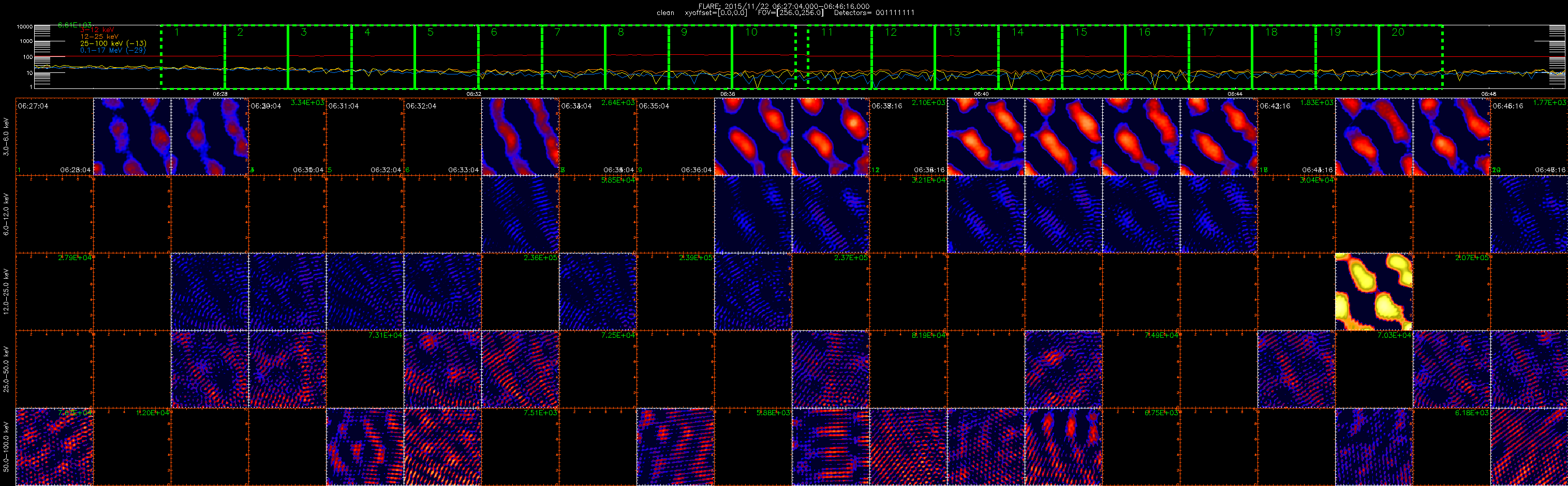Click the green '1.77E+03' value label
Viewport: 1568px width, 486px height.
1549,103
